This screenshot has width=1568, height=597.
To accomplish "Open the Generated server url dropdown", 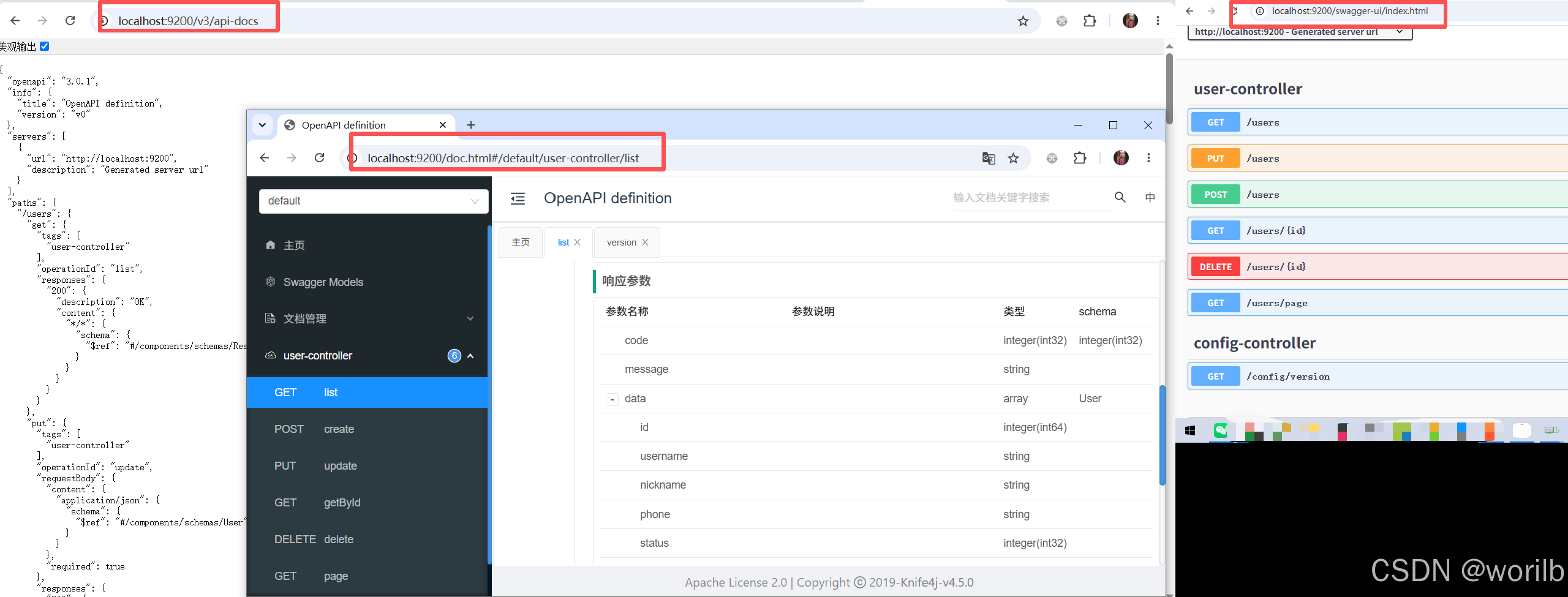I will [1300, 32].
